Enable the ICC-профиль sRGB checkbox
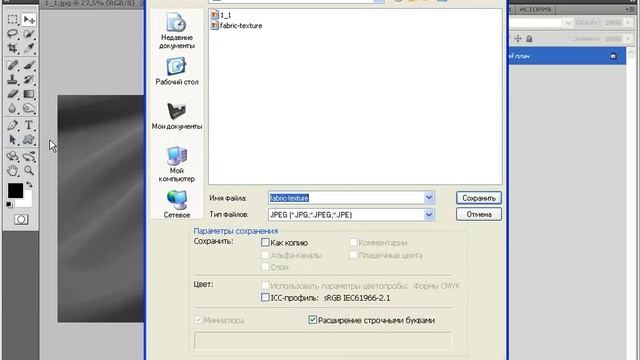640x360 pixels. coord(265,298)
